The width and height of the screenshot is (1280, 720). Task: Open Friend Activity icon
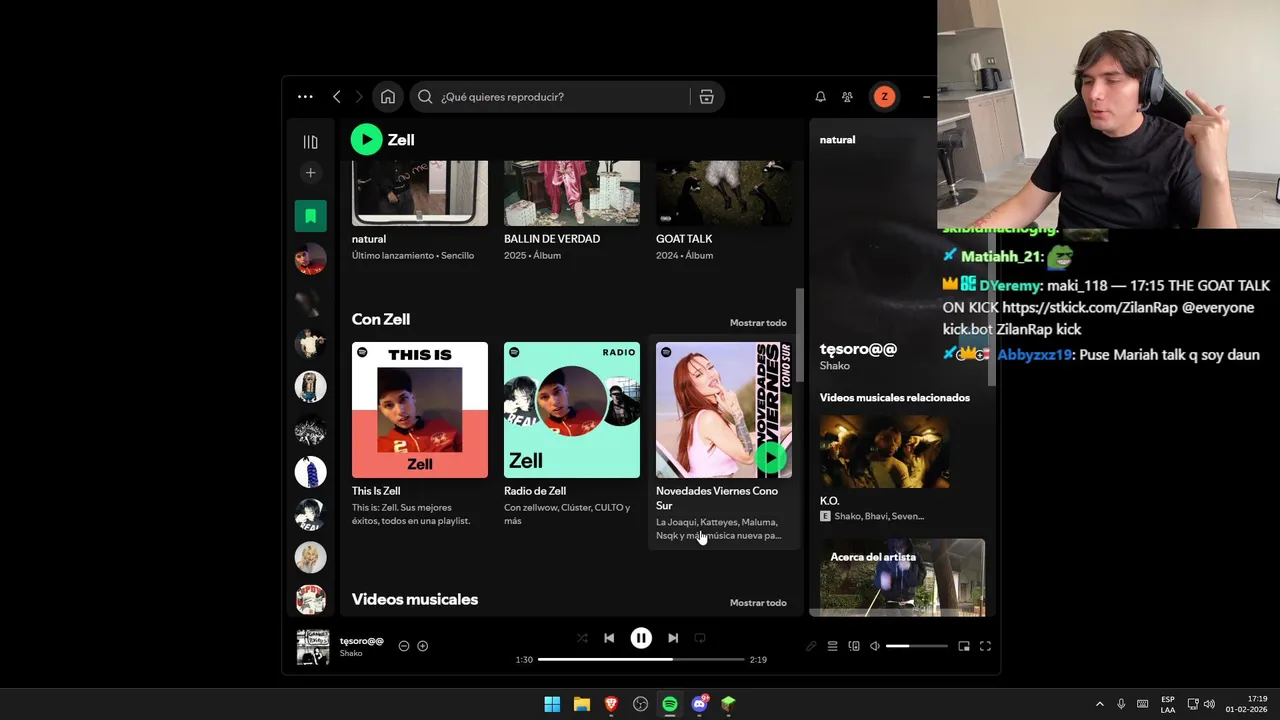[x=847, y=97]
